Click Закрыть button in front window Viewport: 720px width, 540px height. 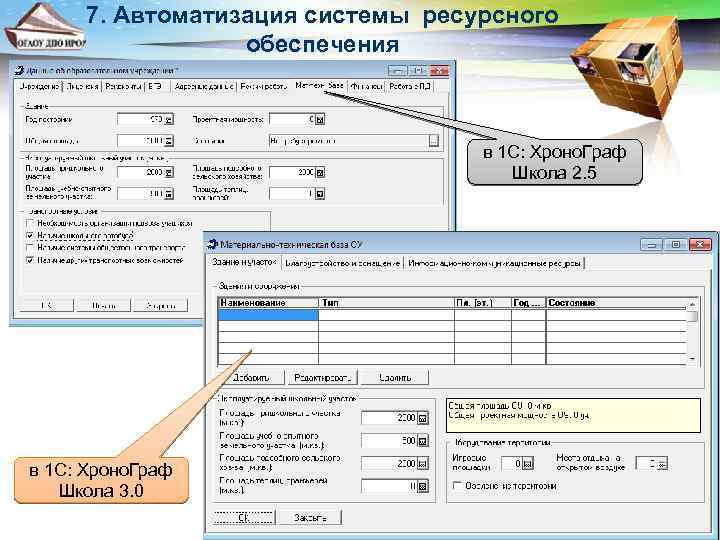pos(310,518)
